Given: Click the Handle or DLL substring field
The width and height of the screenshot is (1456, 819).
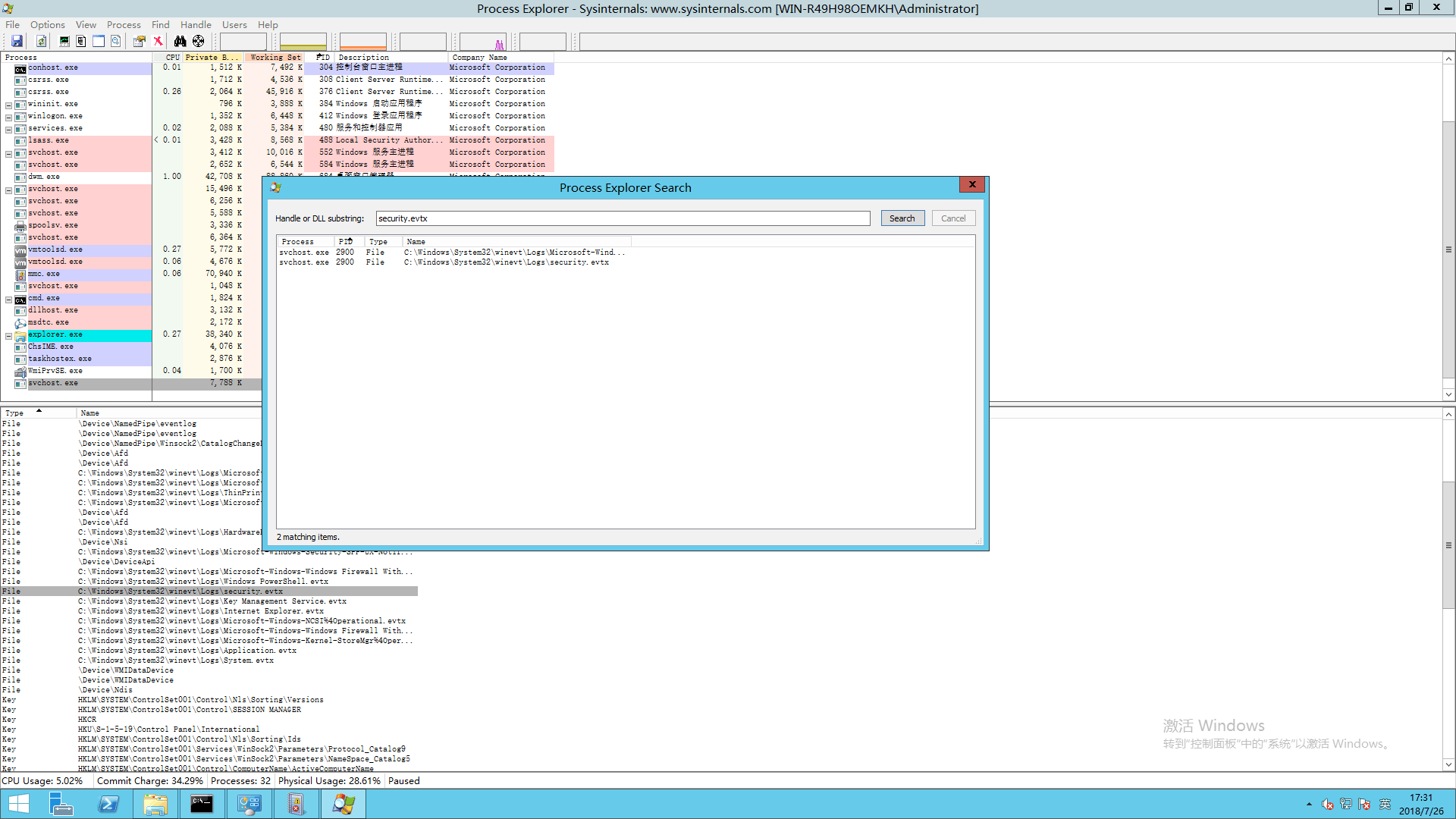Looking at the screenshot, I should point(622,218).
